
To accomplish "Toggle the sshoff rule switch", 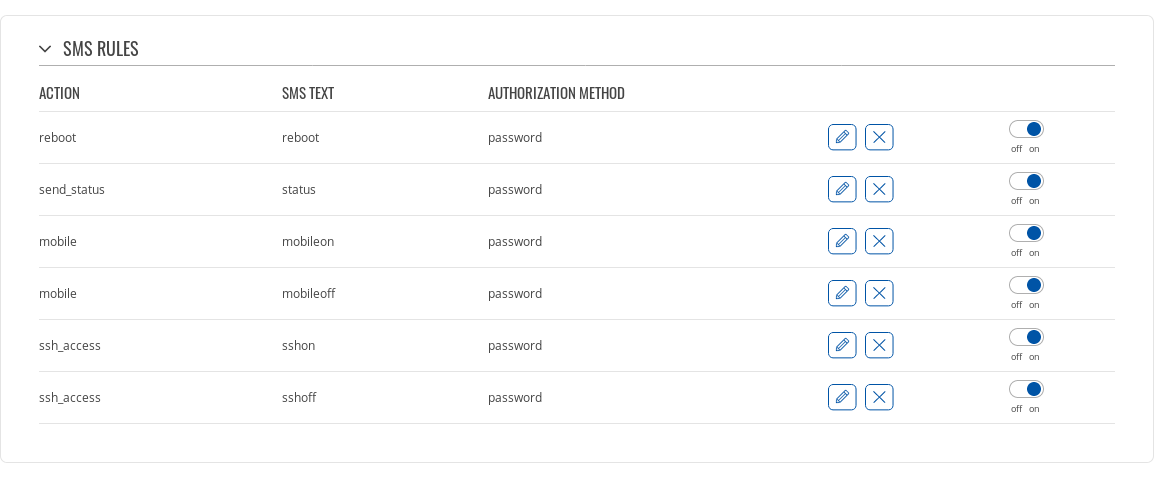I will click(1026, 389).
